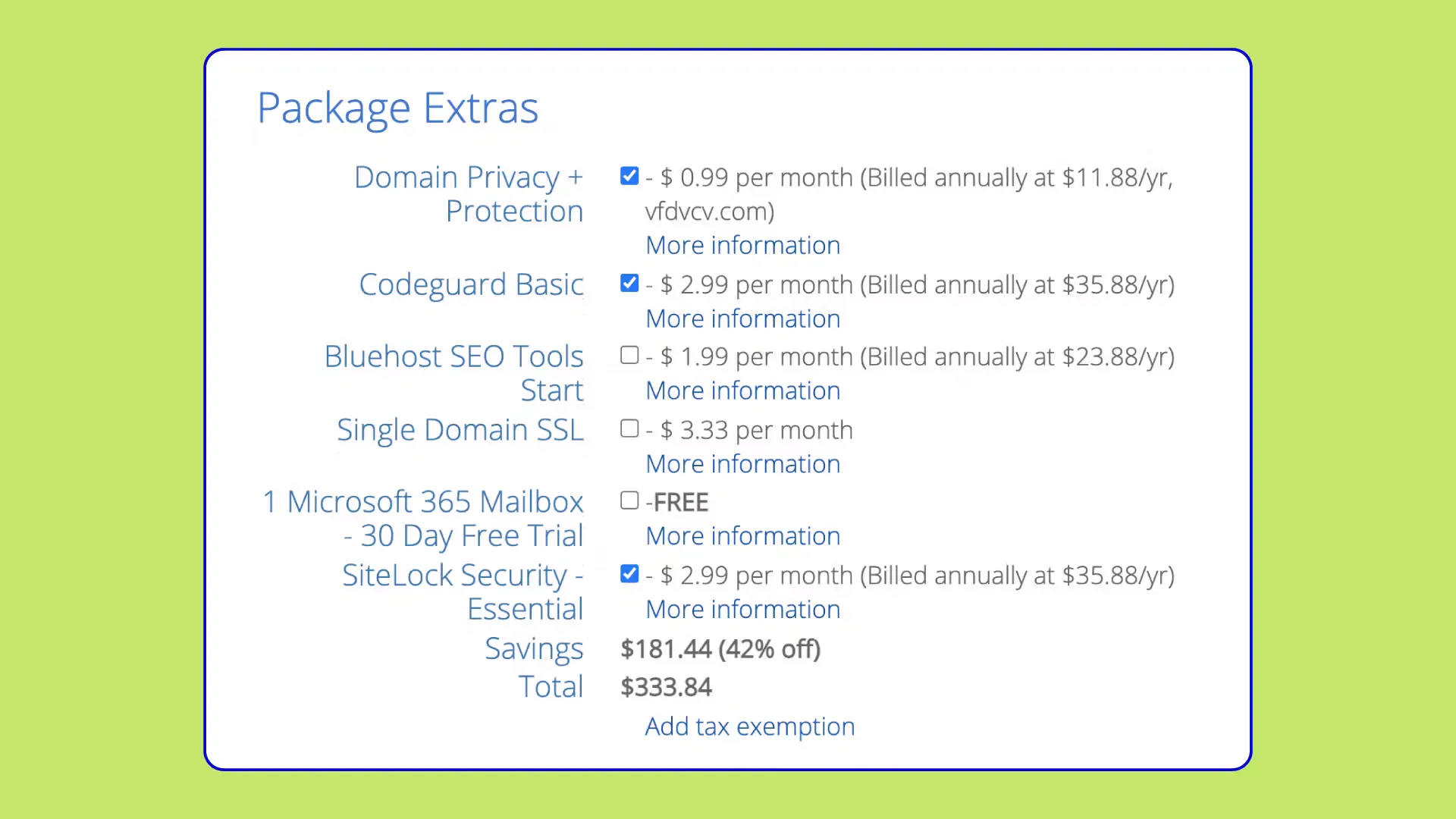Select the Savings amount $181.44

pyautogui.click(x=720, y=649)
